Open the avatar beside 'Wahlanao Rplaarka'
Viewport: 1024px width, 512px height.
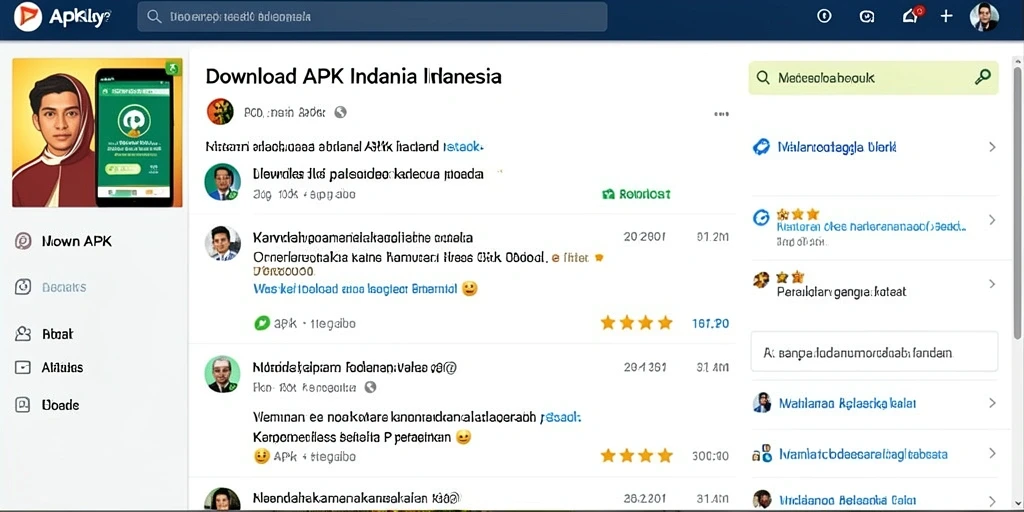click(x=762, y=402)
